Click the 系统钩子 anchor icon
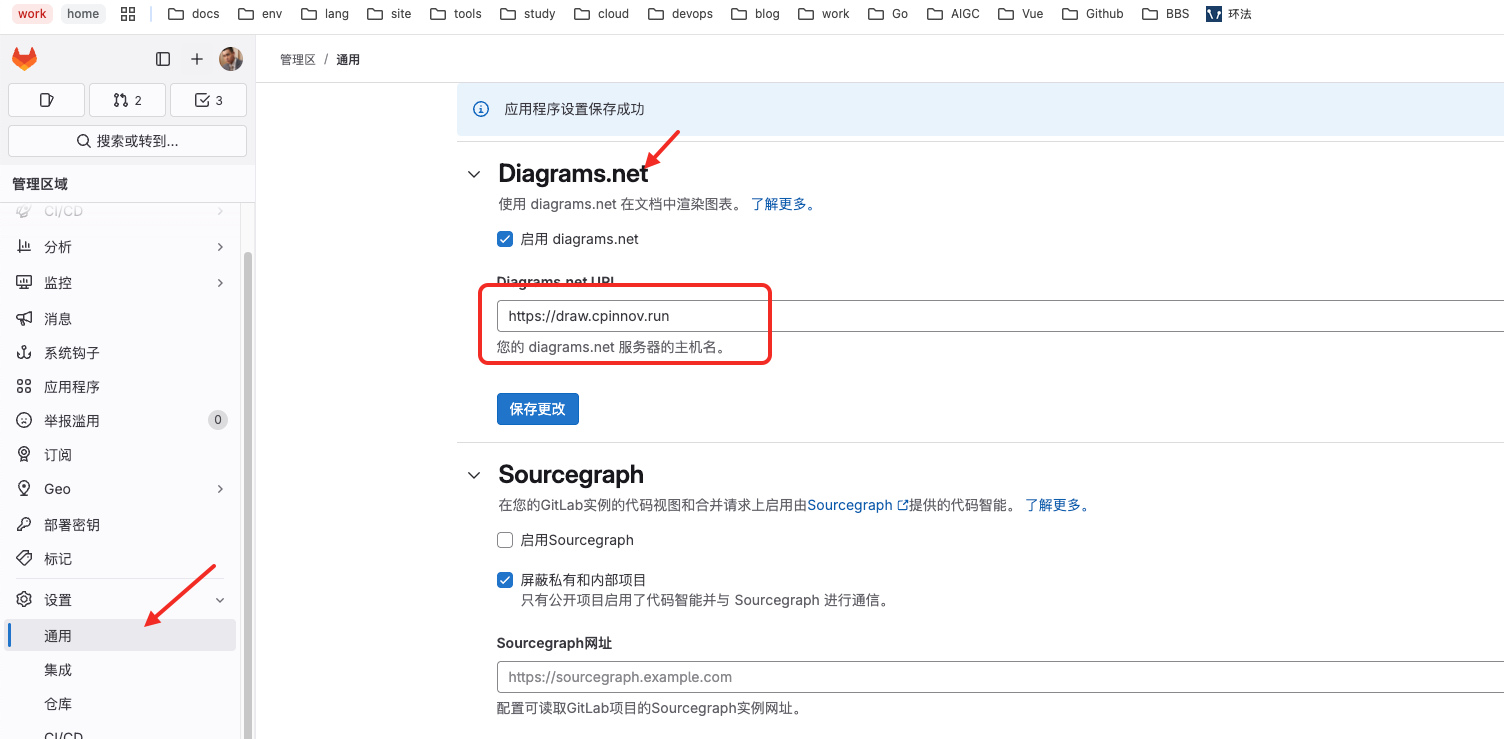Screen dimensions: 1504x739 [24, 353]
